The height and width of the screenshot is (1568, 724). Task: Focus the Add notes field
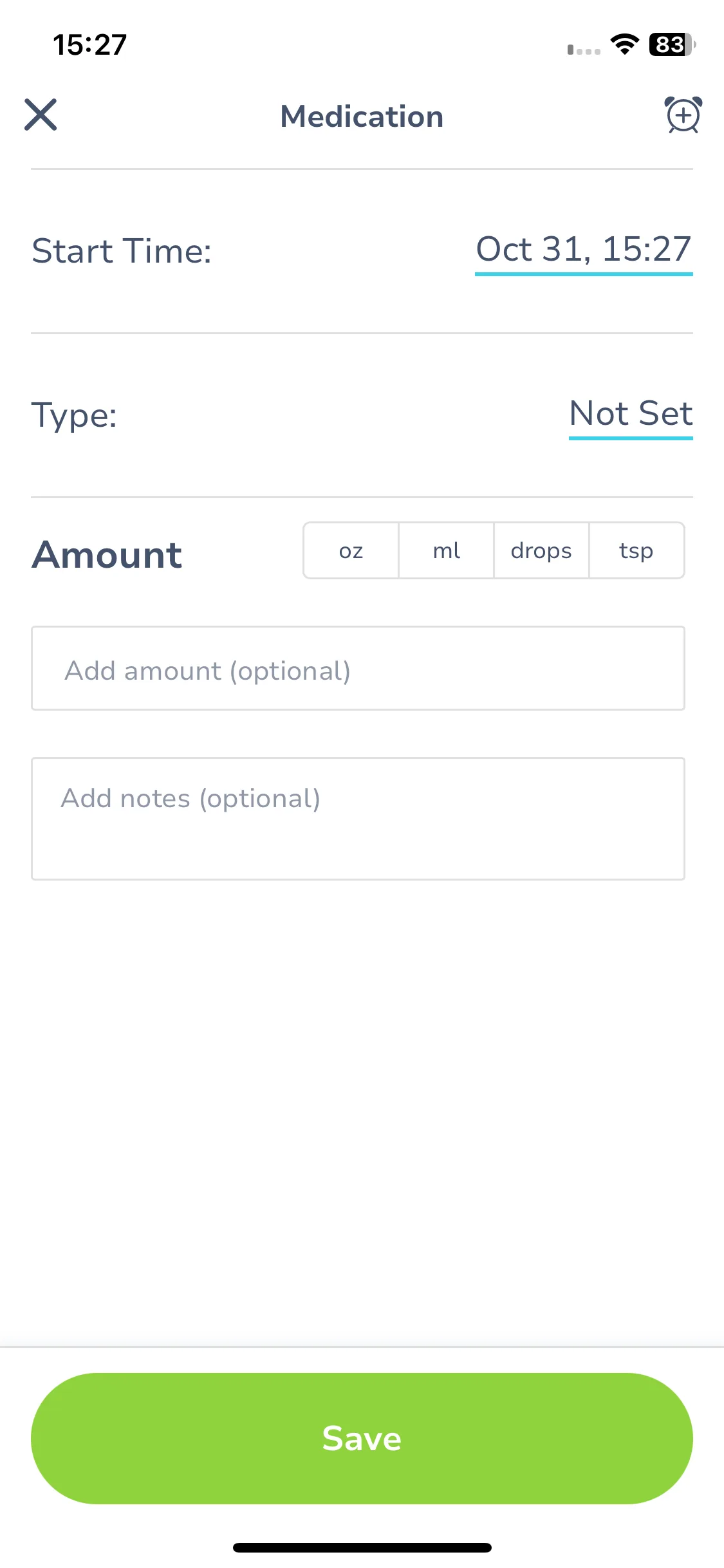358,819
